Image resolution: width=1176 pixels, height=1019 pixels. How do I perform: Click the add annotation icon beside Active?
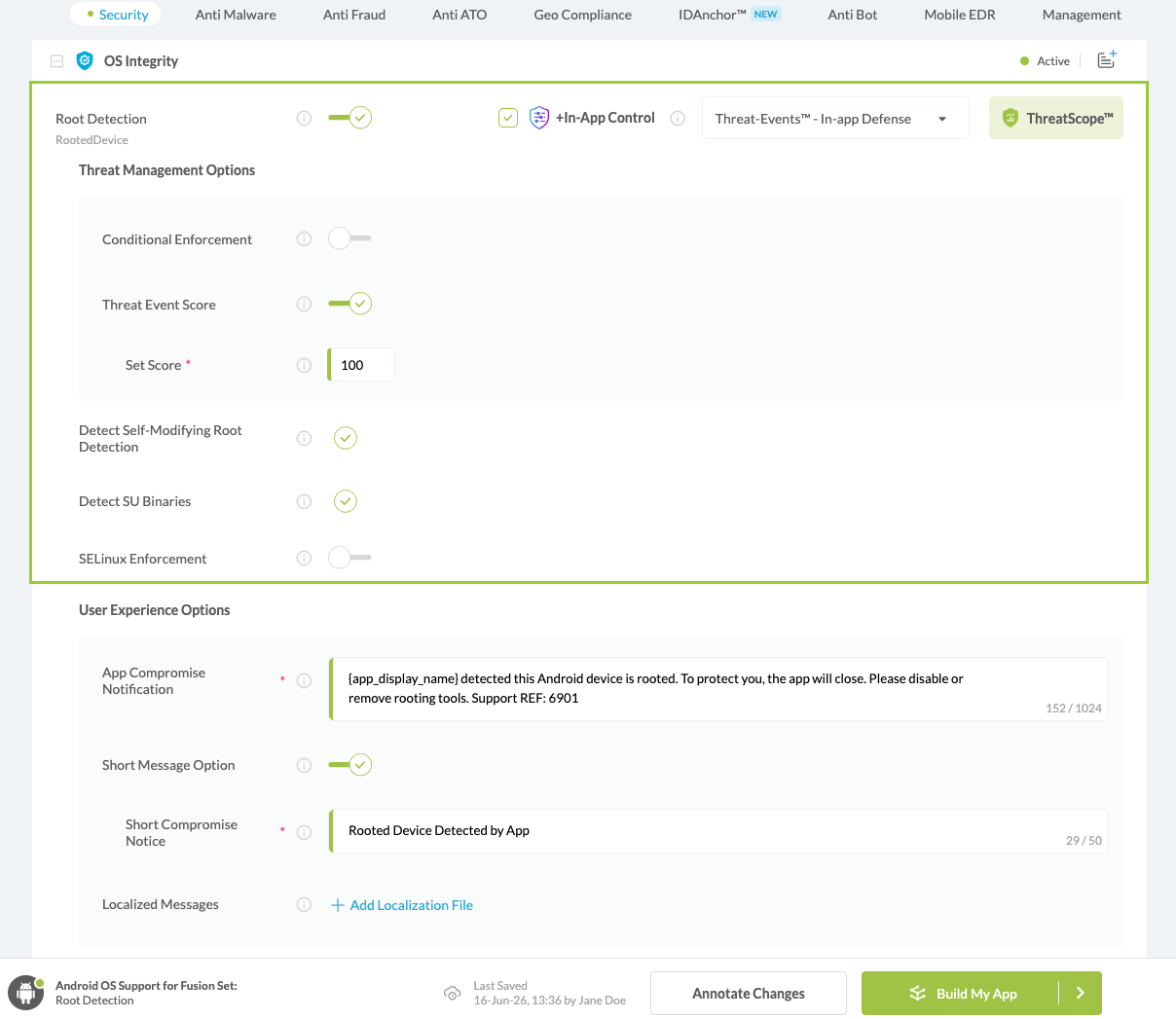(x=1107, y=60)
